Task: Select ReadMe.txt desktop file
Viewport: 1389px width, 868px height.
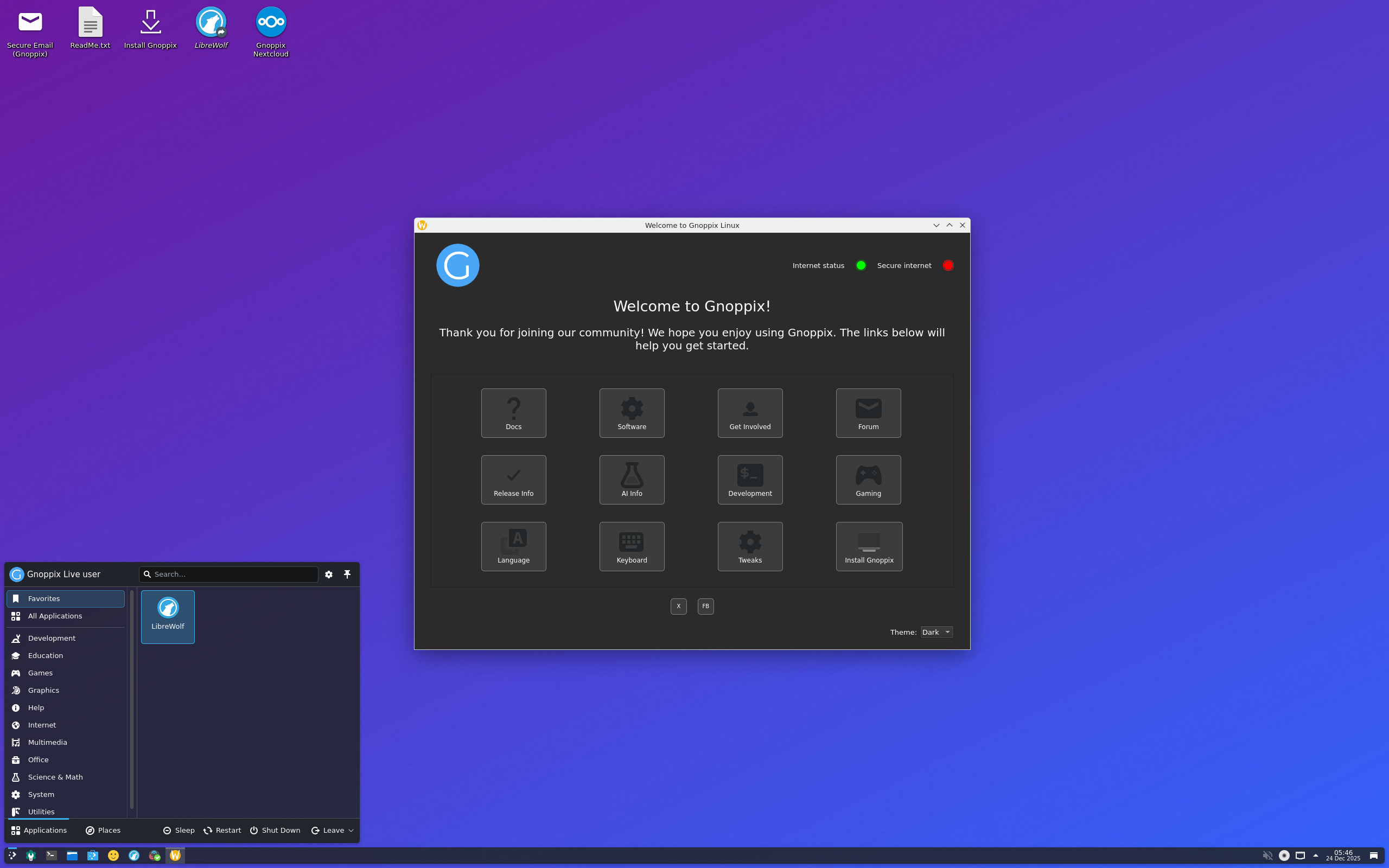Action: point(90,29)
